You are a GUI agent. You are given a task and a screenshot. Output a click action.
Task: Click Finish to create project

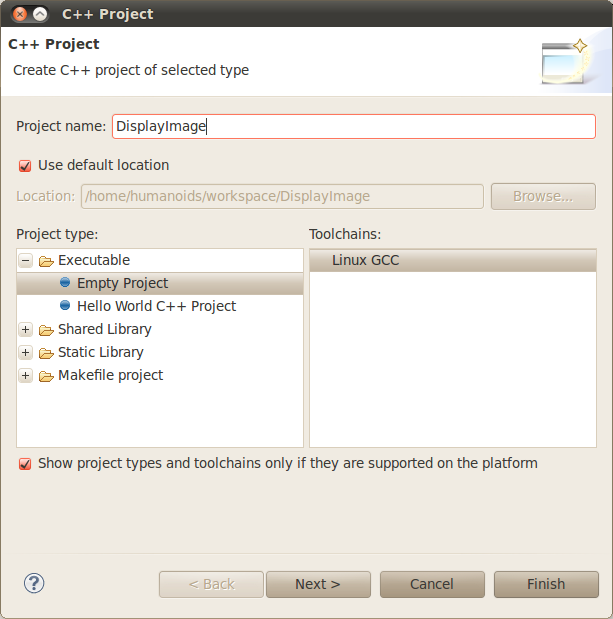545,584
